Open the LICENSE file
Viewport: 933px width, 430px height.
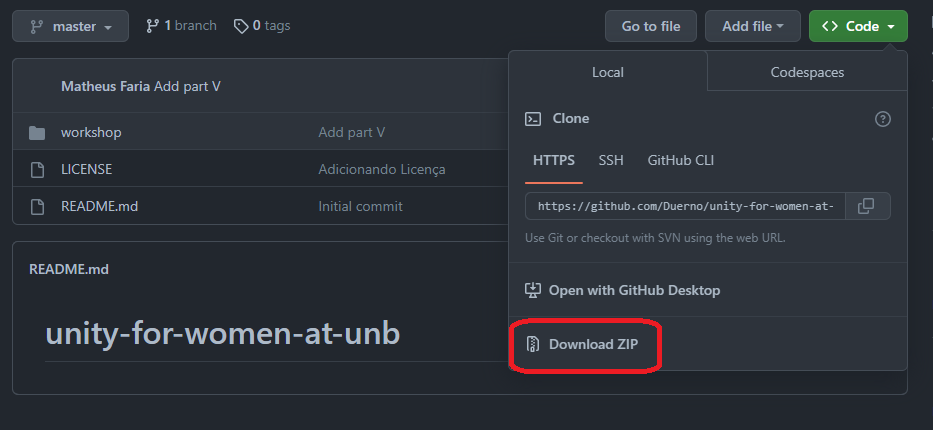[x=86, y=170]
